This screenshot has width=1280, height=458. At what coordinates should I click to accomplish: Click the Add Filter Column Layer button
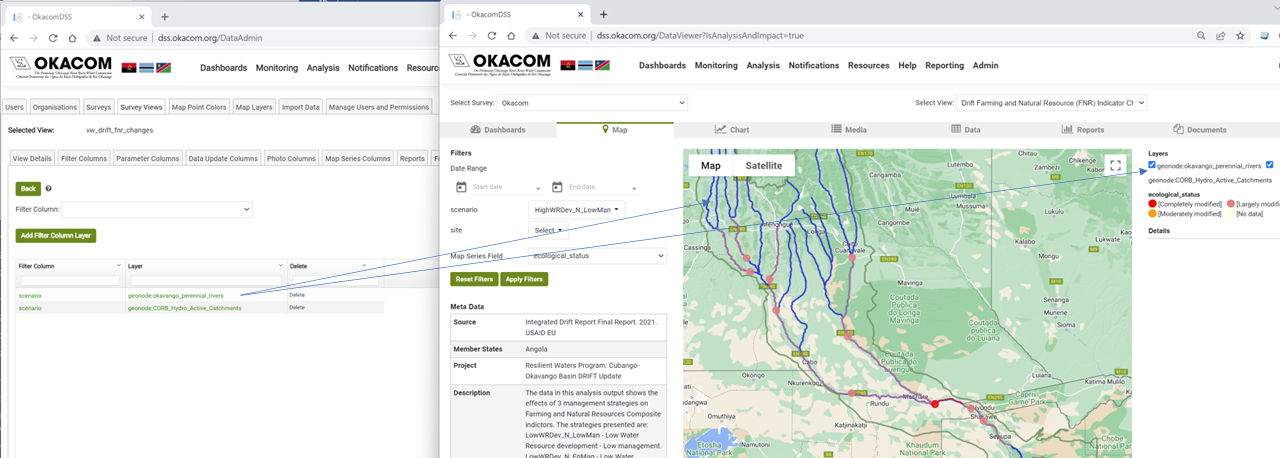tap(56, 236)
